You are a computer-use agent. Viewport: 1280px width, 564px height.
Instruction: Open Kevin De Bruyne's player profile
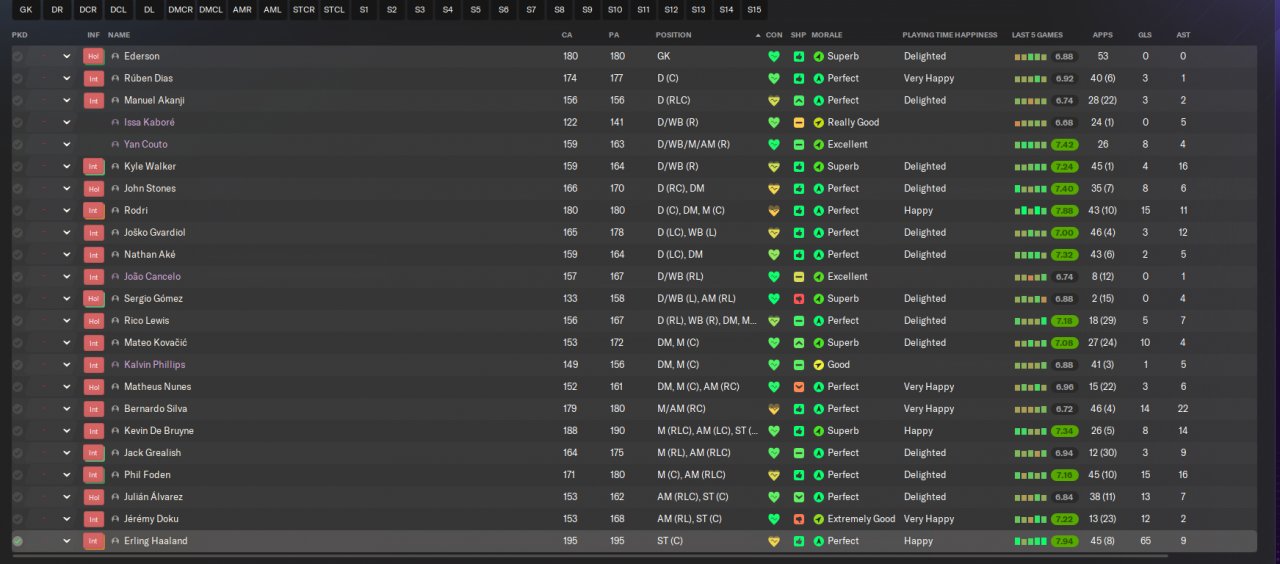(159, 431)
